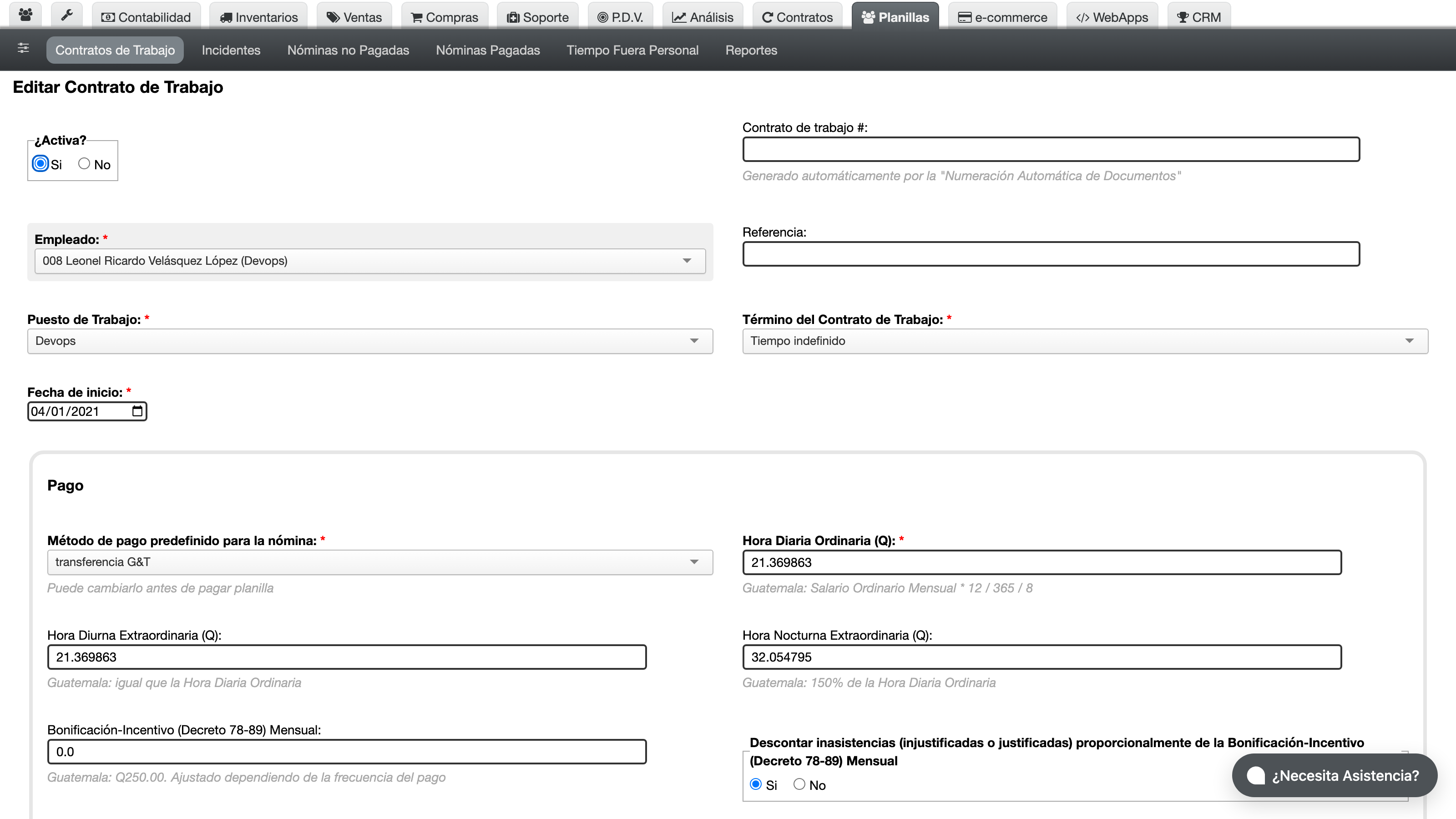Go to Contratos de Trabajo section

tap(115, 50)
